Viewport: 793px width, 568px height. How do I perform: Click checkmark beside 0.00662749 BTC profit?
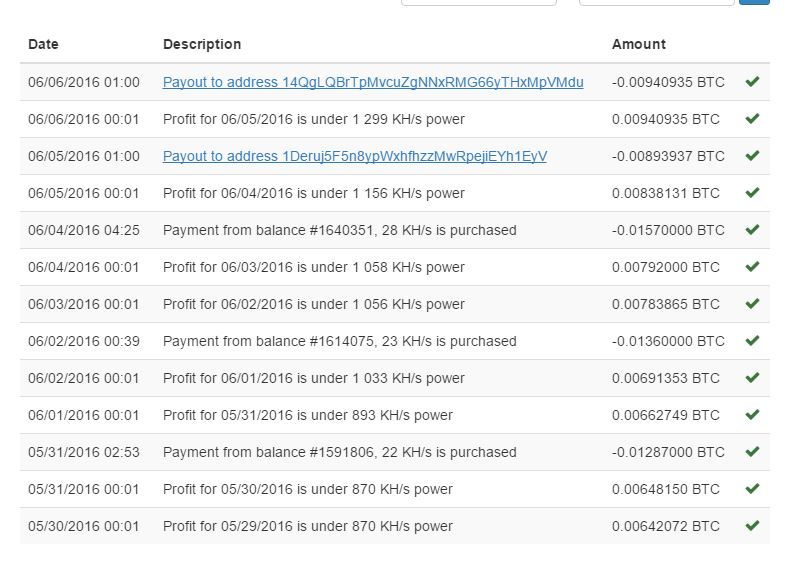pos(752,415)
